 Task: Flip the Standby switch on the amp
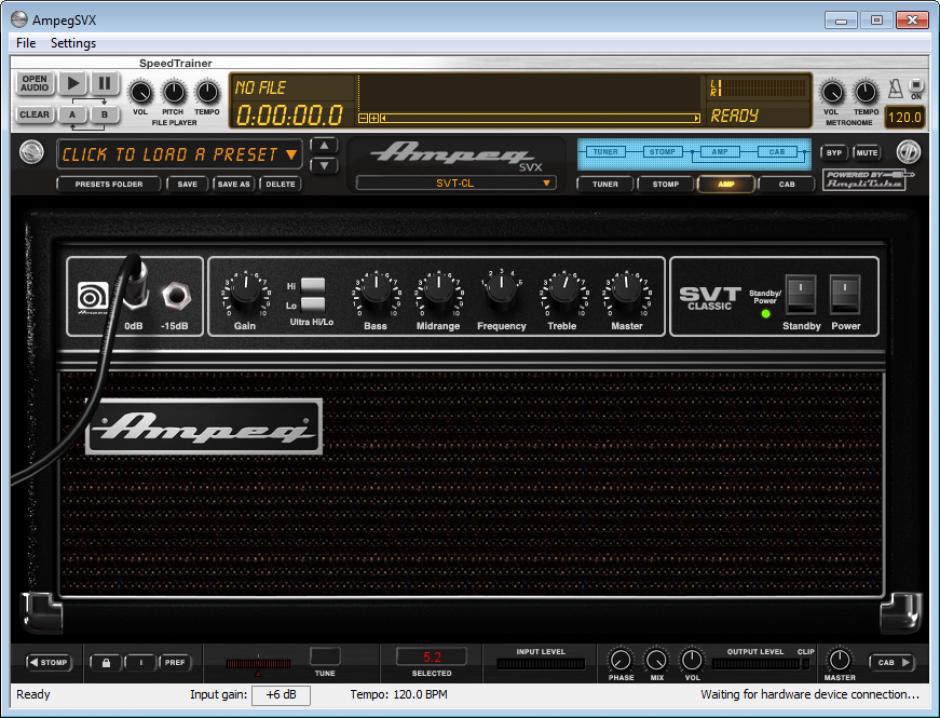800,294
